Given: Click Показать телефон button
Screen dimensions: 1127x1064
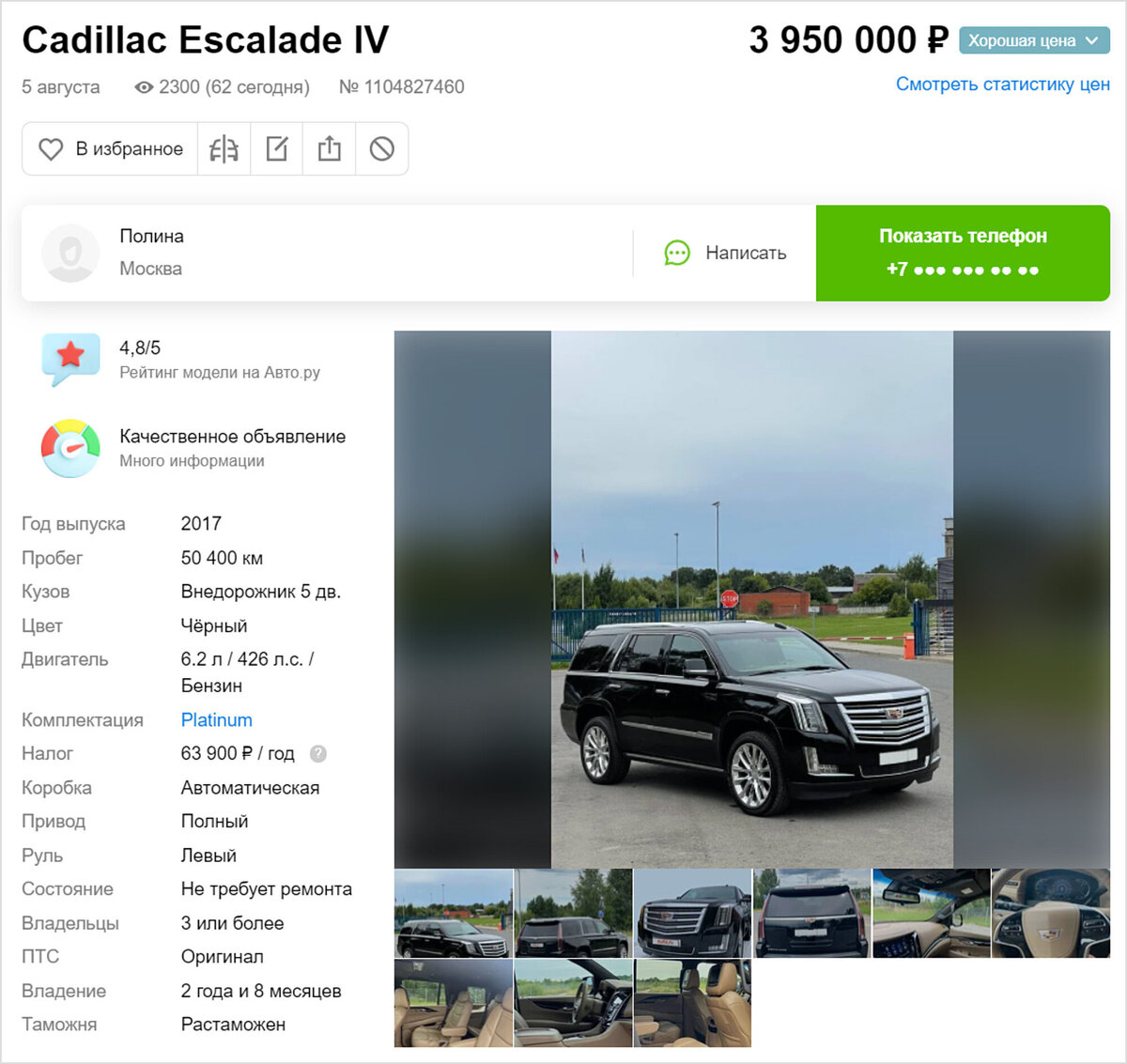Looking at the screenshot, I should 963,253.
